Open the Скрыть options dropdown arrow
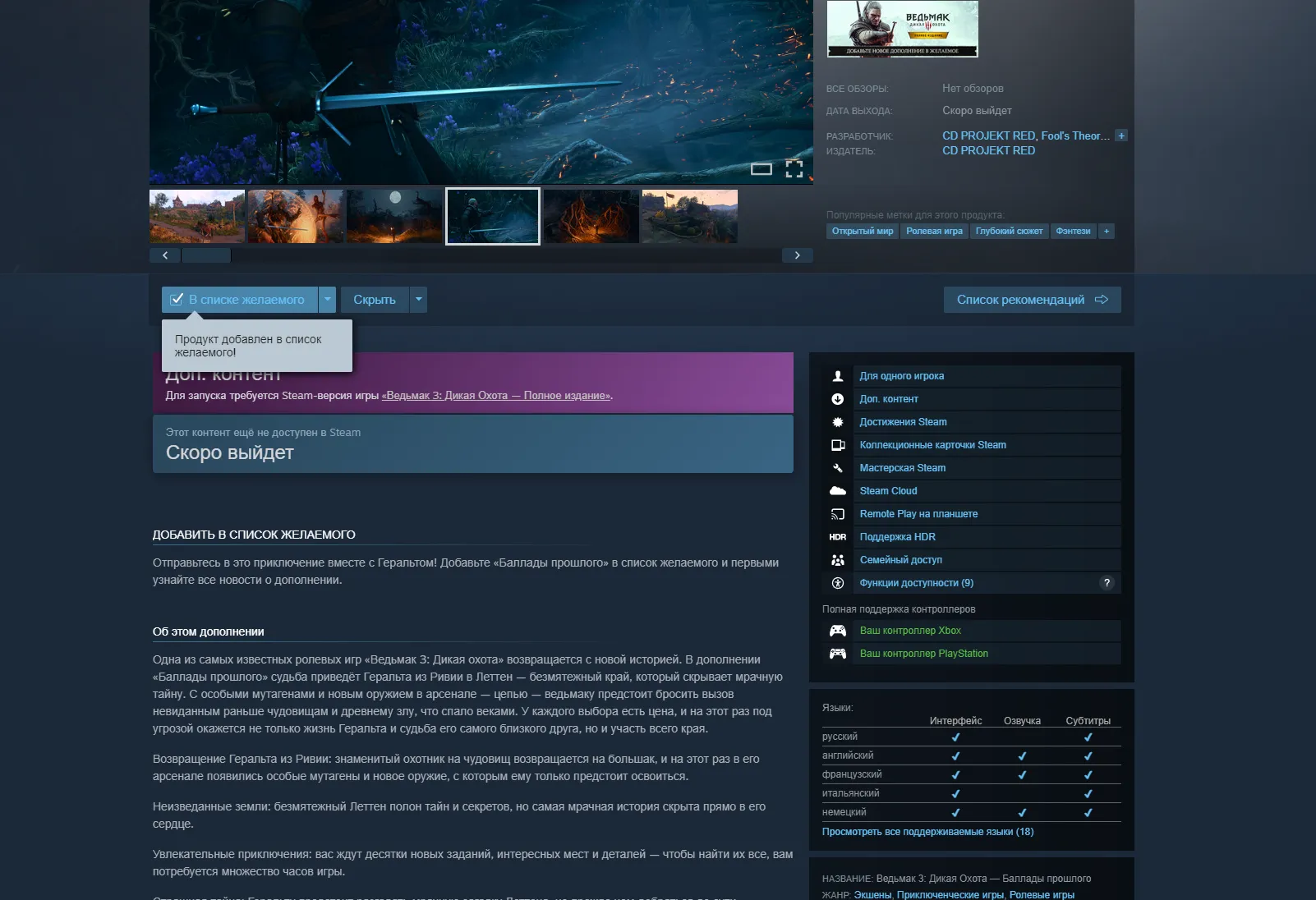The width and height of the screenshot is (1316, 900). tap(418, 300)
